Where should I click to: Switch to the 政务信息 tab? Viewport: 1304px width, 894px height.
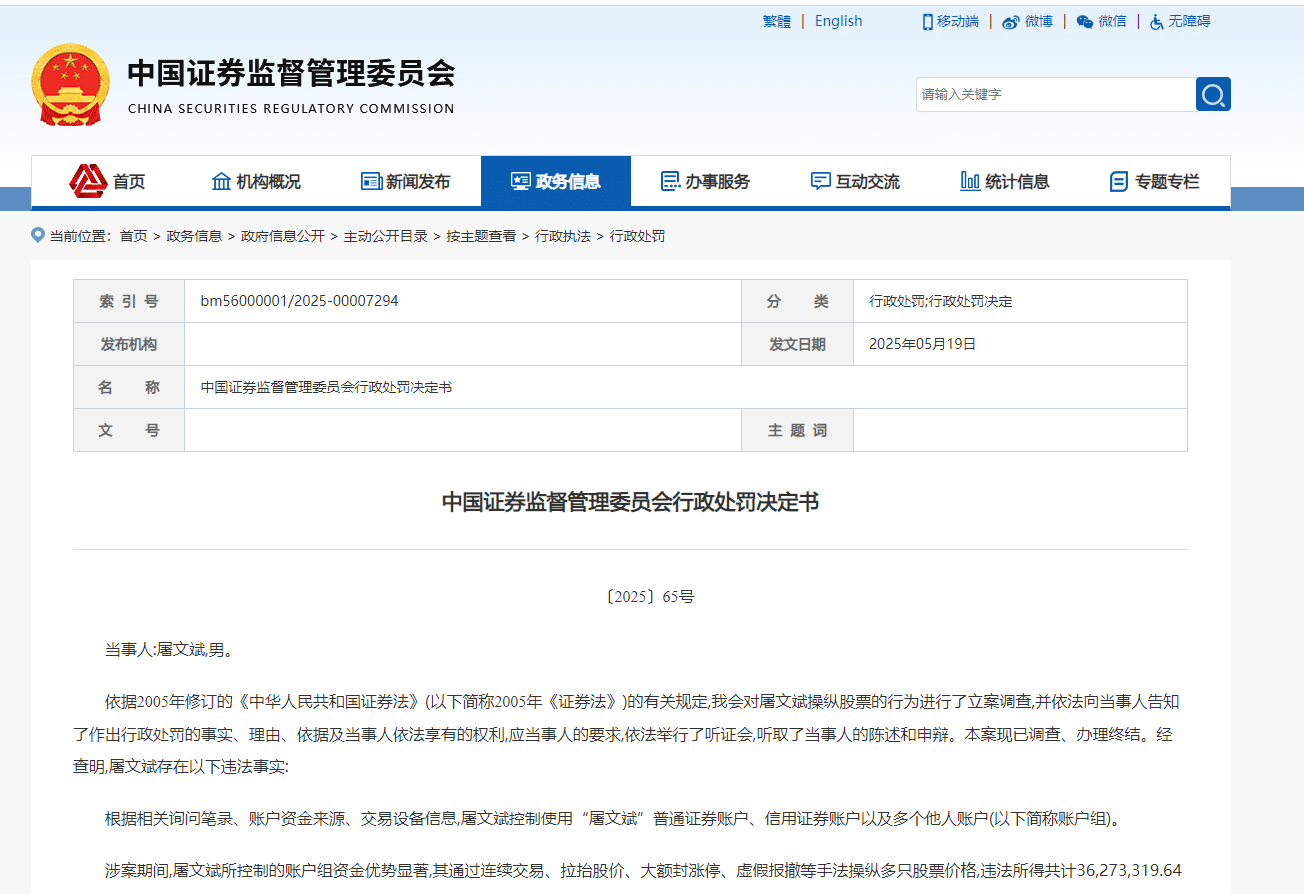pyautogui.click(x=555, y=181)
